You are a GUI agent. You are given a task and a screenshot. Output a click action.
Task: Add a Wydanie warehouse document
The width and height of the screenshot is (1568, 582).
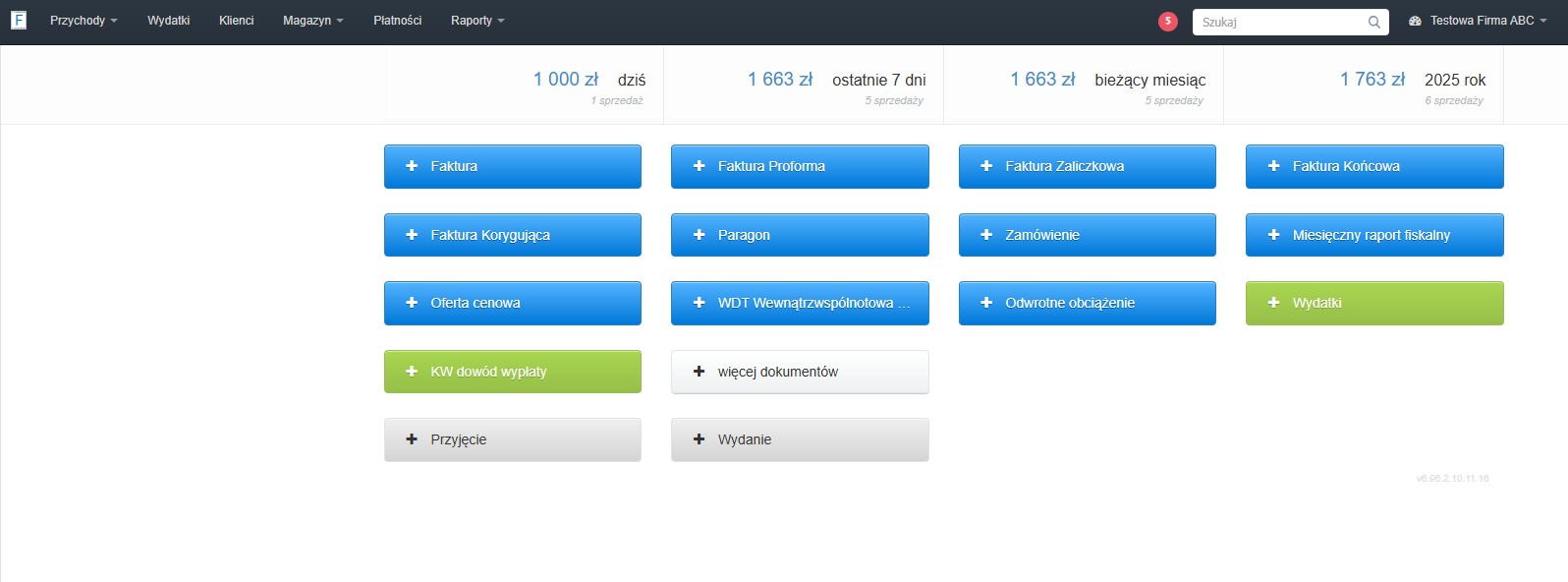pyautogui.click(x=800, y=439)
